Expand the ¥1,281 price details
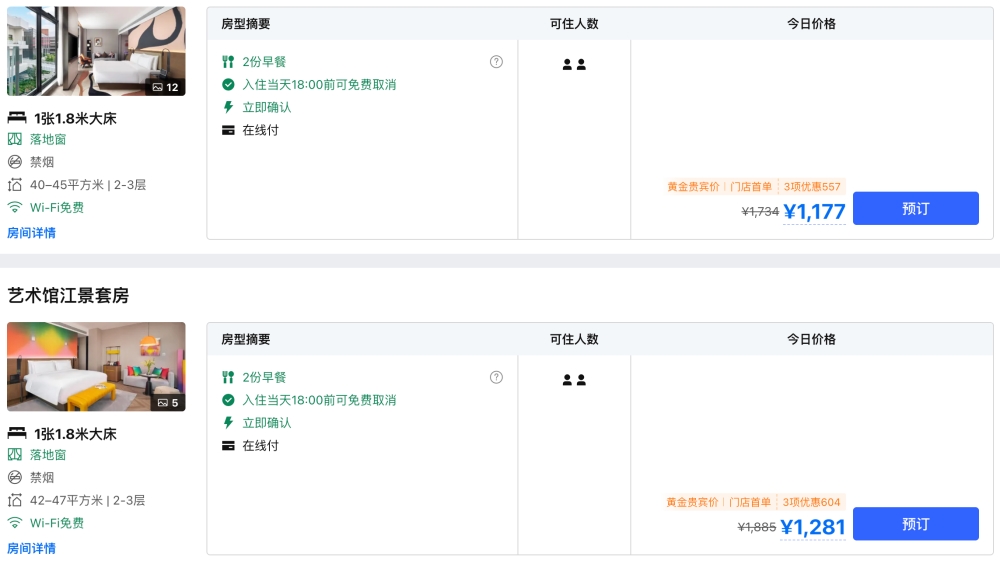1000x561 pixels. (813, 528)
